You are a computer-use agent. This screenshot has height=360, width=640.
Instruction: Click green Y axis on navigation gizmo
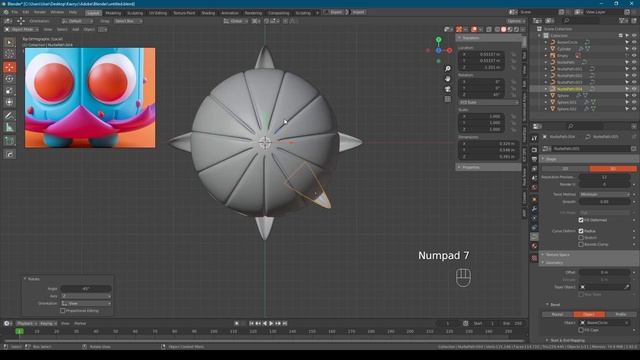(438, 40)
